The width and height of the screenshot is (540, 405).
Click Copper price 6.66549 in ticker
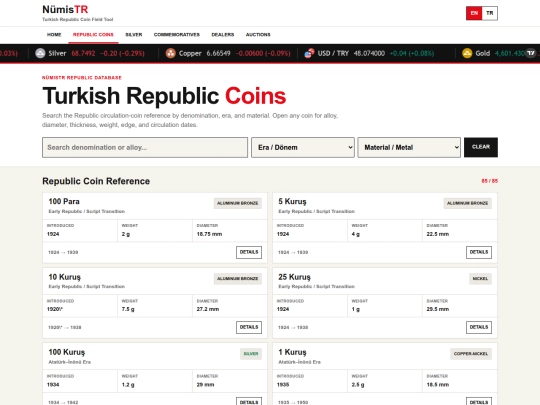point(218,53)
